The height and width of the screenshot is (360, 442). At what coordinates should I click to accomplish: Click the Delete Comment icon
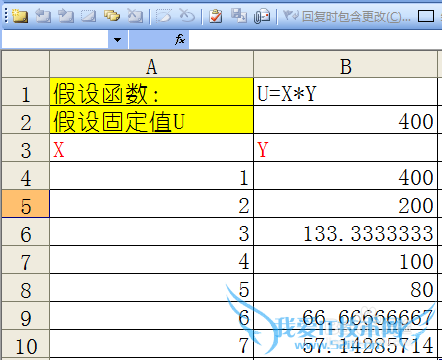point(135,16)
